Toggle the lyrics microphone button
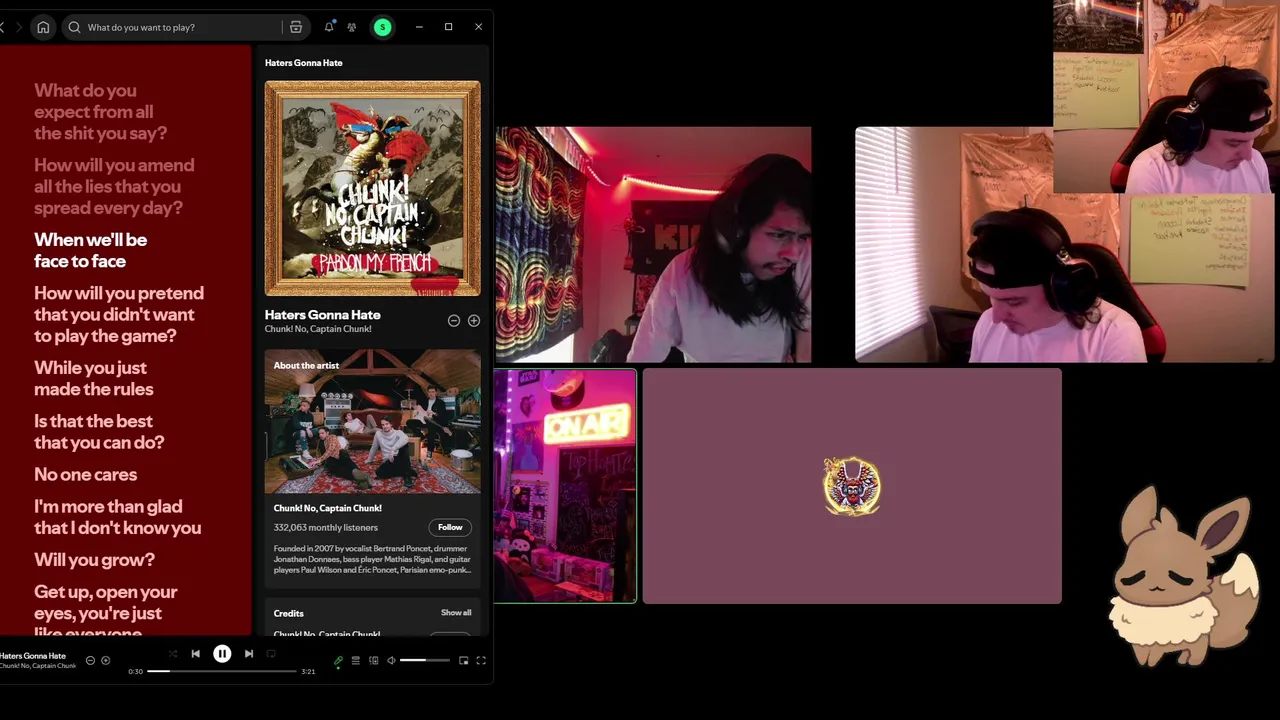Image resolution: width=1280 pixels, height=720 pixels. 338,660
